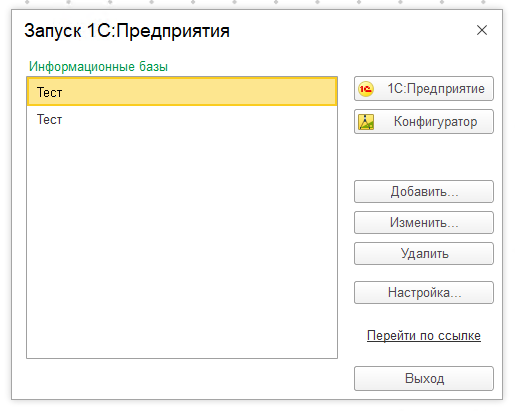The image size is (518, 416).
Task: Click the Удалить button
Action: [424, 254]
